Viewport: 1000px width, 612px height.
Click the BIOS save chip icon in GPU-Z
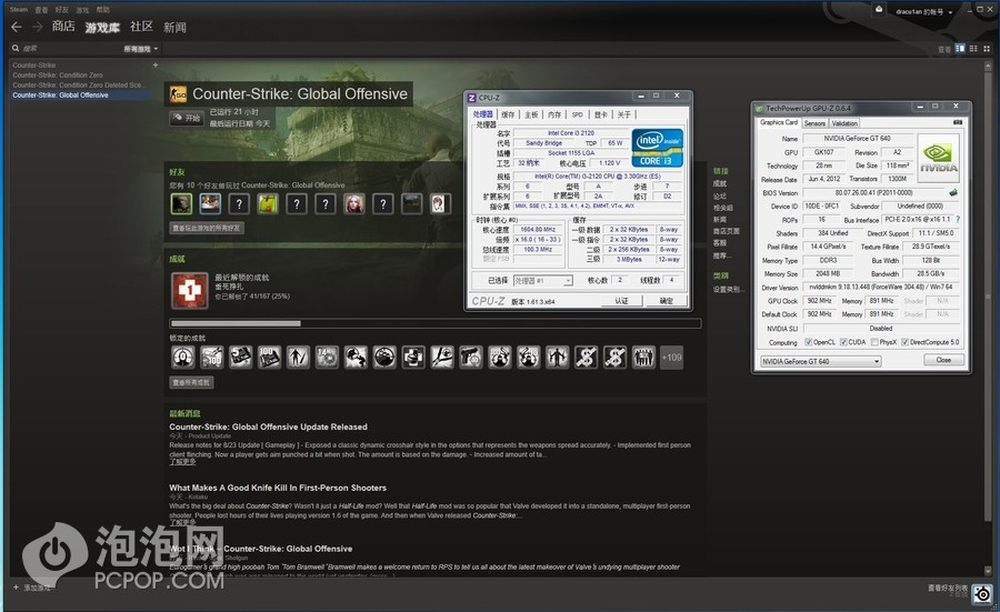953,193
